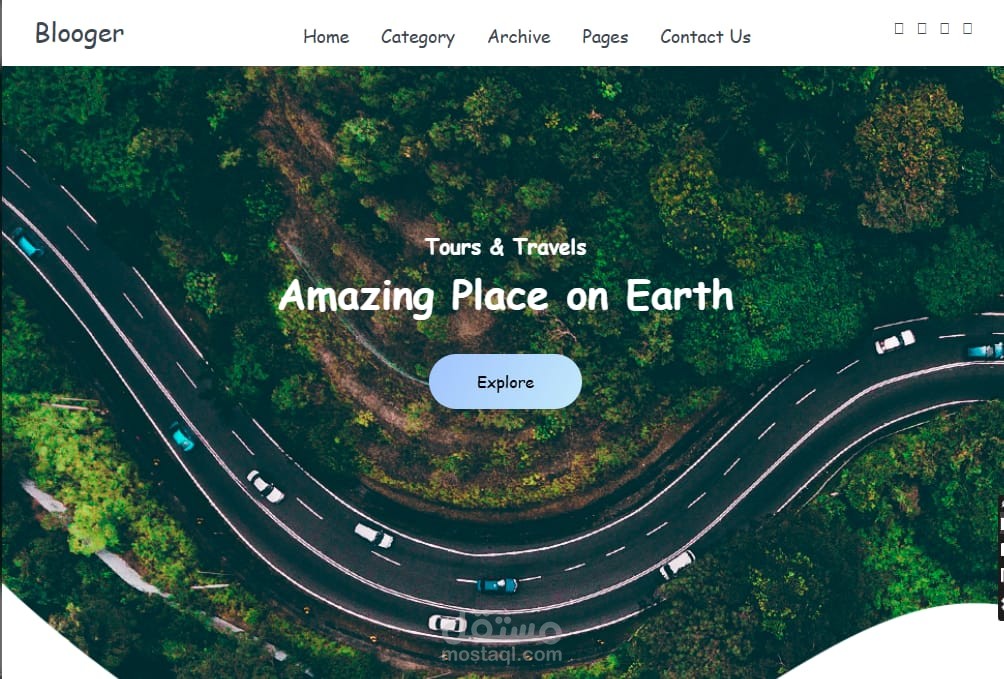Go to the Archive page

[519, 37]
